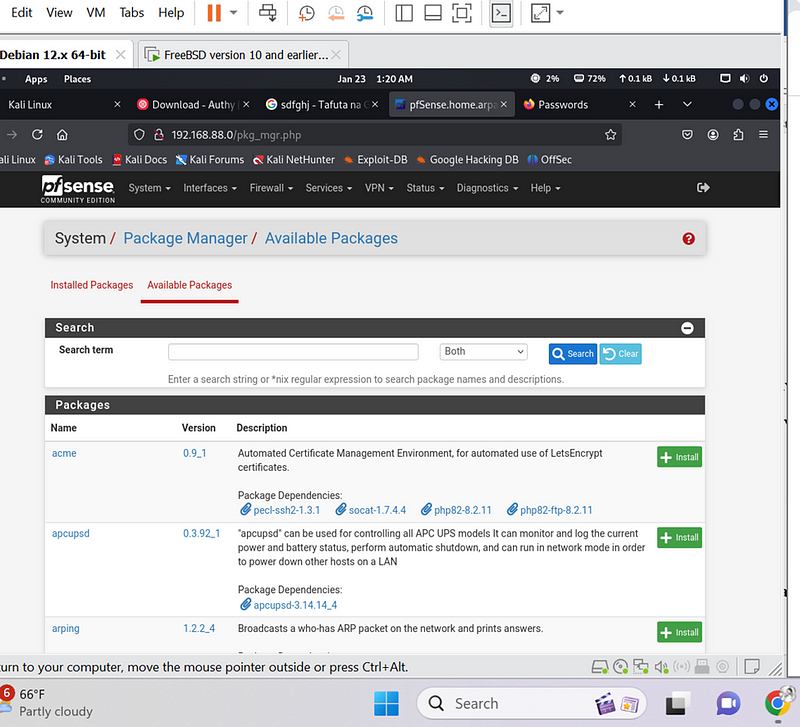Screen dimensions: 800x727
Task: Open the VMware Help menu
Action: pyautogui.click(x=171, y=13)
